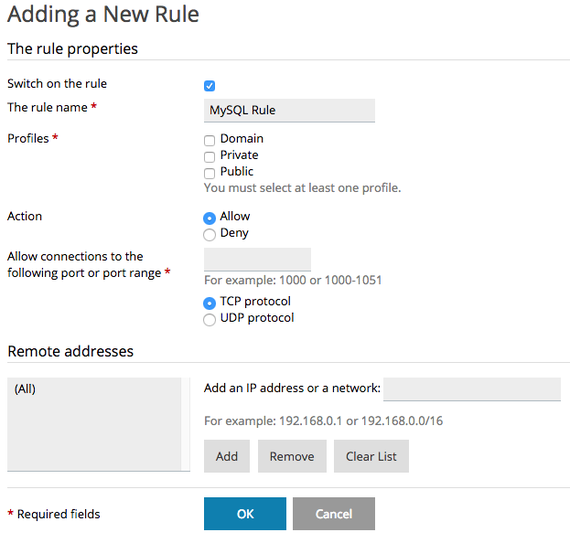Click the 'Switch on the rule' label

57,84
